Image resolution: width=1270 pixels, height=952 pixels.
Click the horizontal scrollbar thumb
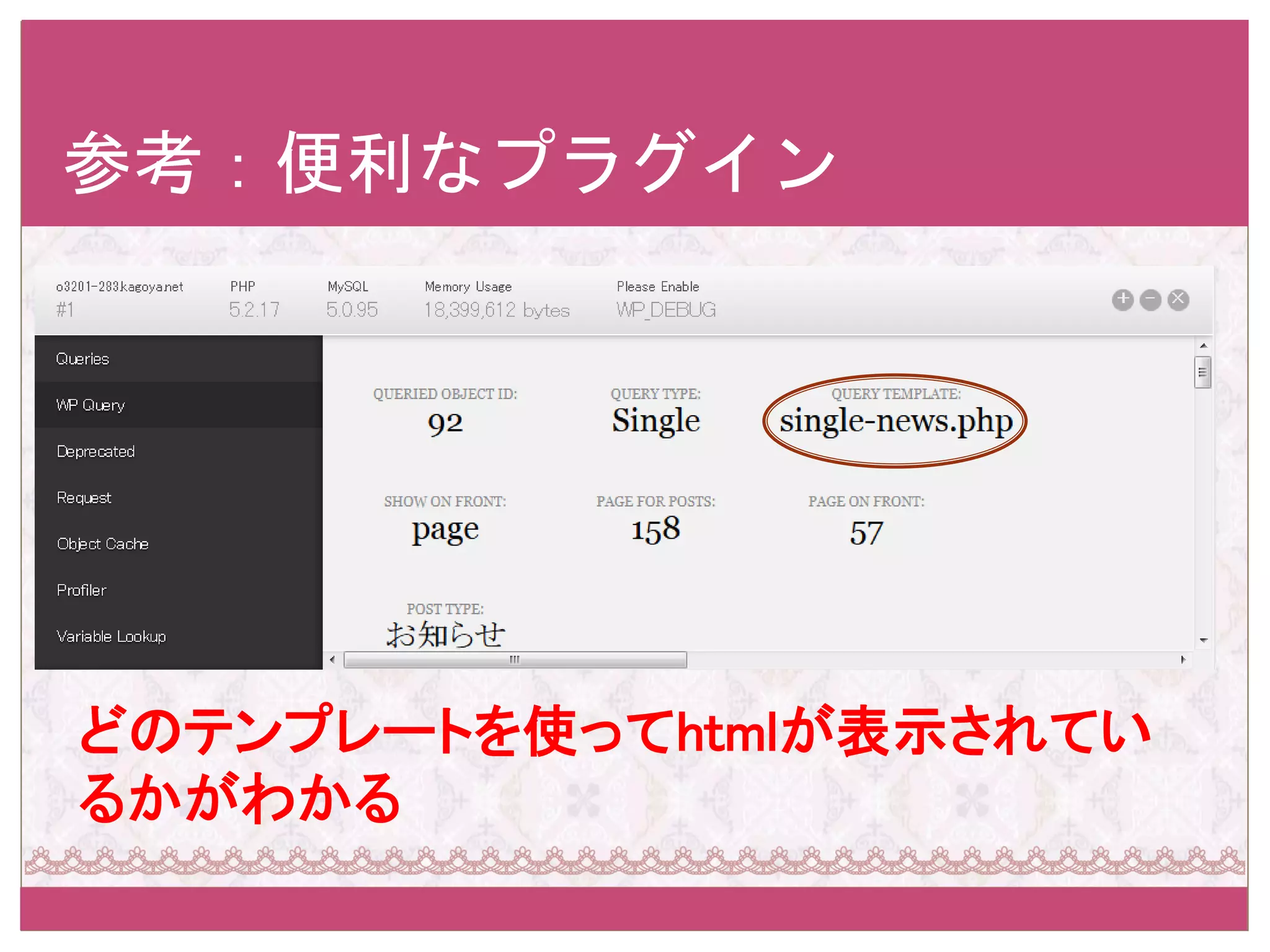click(515, 659)
